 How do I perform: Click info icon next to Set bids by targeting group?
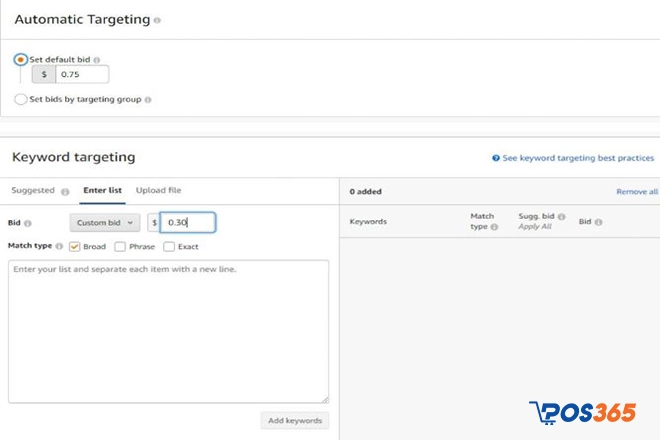click(149, 100)
